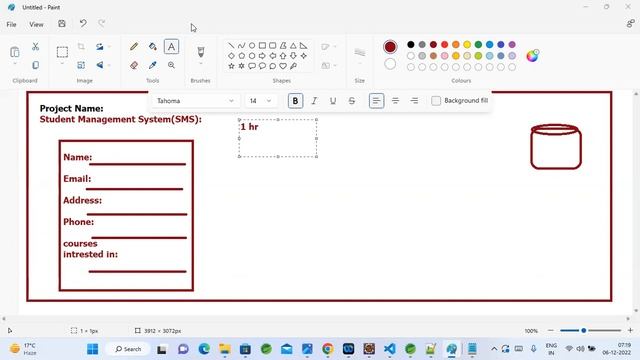Click the Undo arrow
640x360 pixels.
[83, 23]
